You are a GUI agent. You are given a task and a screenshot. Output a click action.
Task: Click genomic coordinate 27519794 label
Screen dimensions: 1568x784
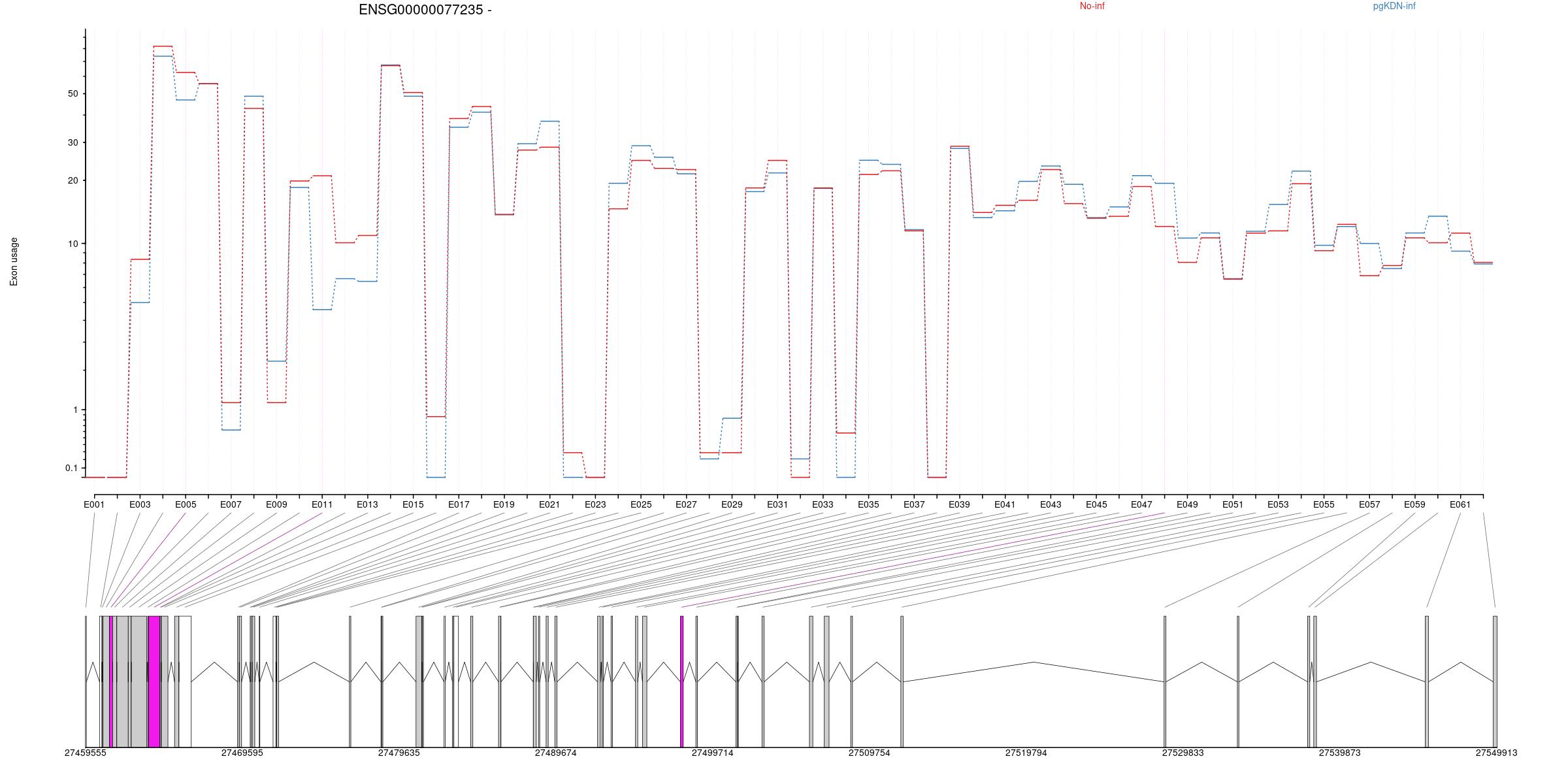pos(1026,753)
